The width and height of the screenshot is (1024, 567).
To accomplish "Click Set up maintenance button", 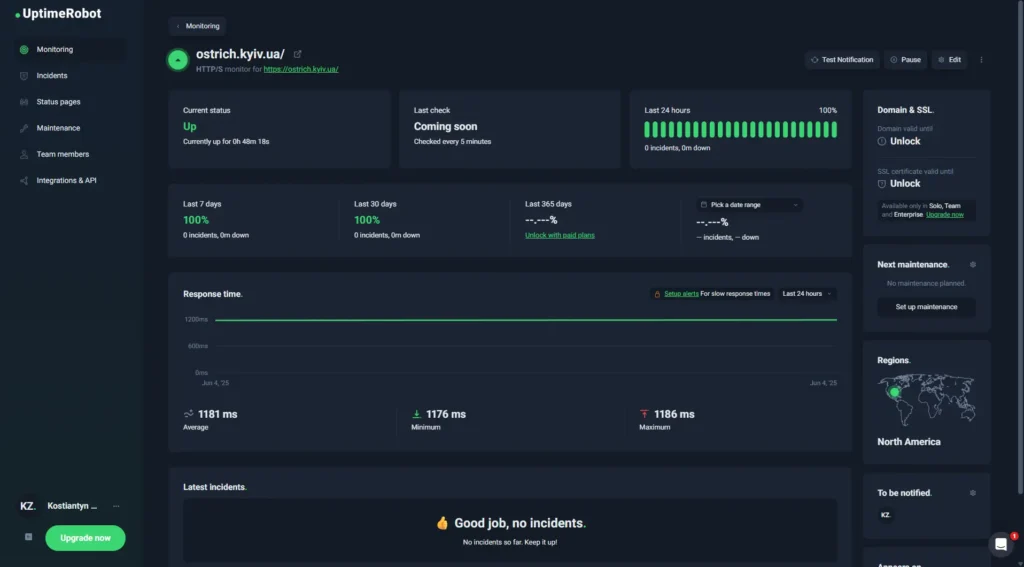I will (926, 307).
